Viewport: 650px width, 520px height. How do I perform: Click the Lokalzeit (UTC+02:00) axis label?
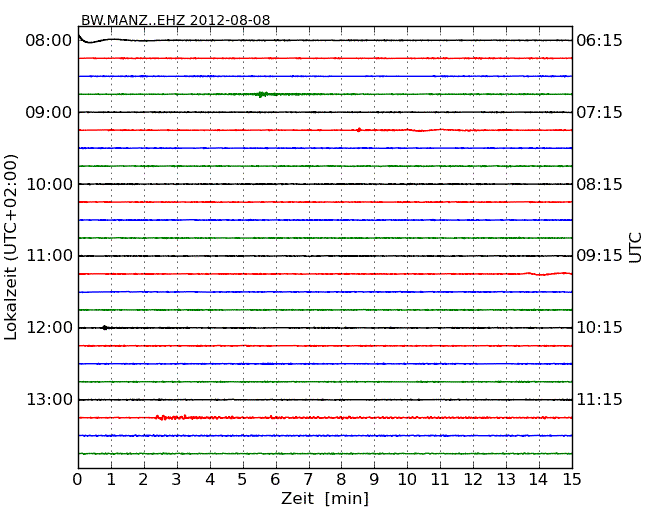(11, 247)
